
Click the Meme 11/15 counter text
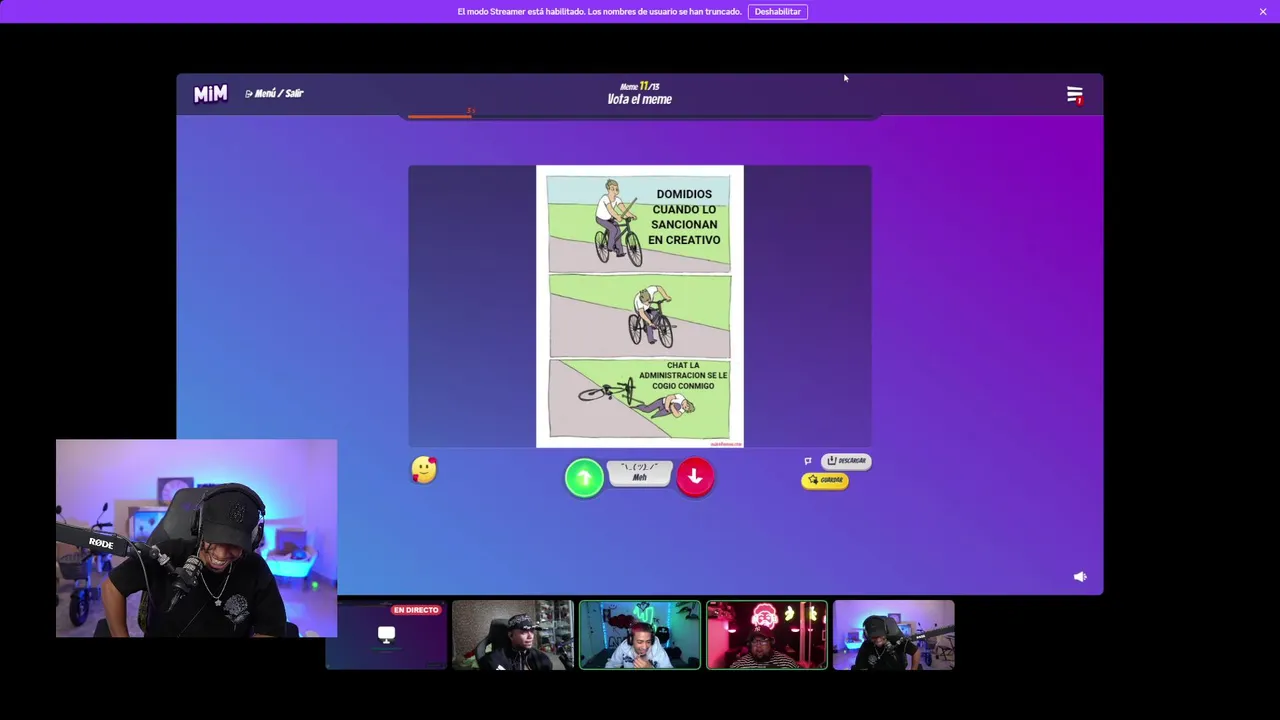pyautogui.click(x=640, y=86)
